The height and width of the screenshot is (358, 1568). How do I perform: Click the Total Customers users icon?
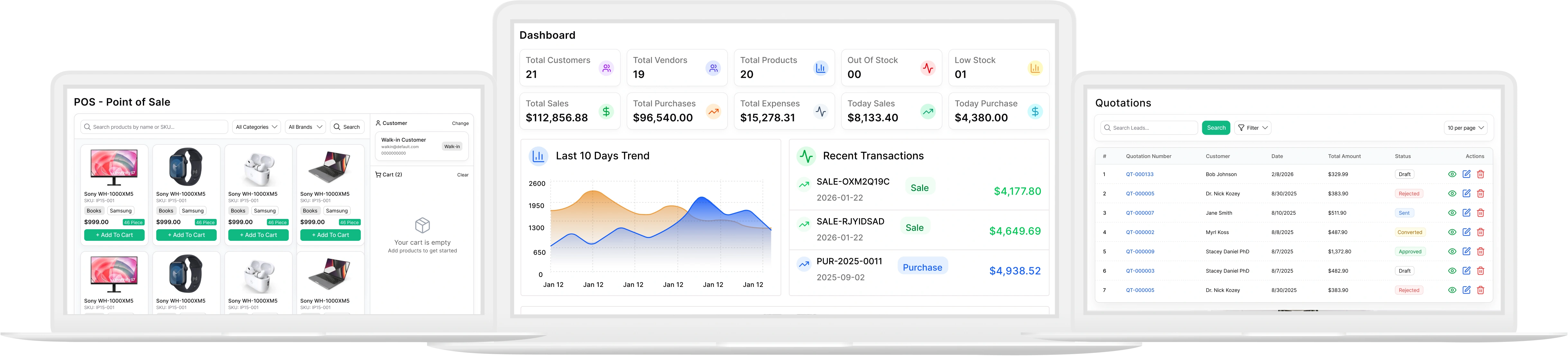[606, 68]
